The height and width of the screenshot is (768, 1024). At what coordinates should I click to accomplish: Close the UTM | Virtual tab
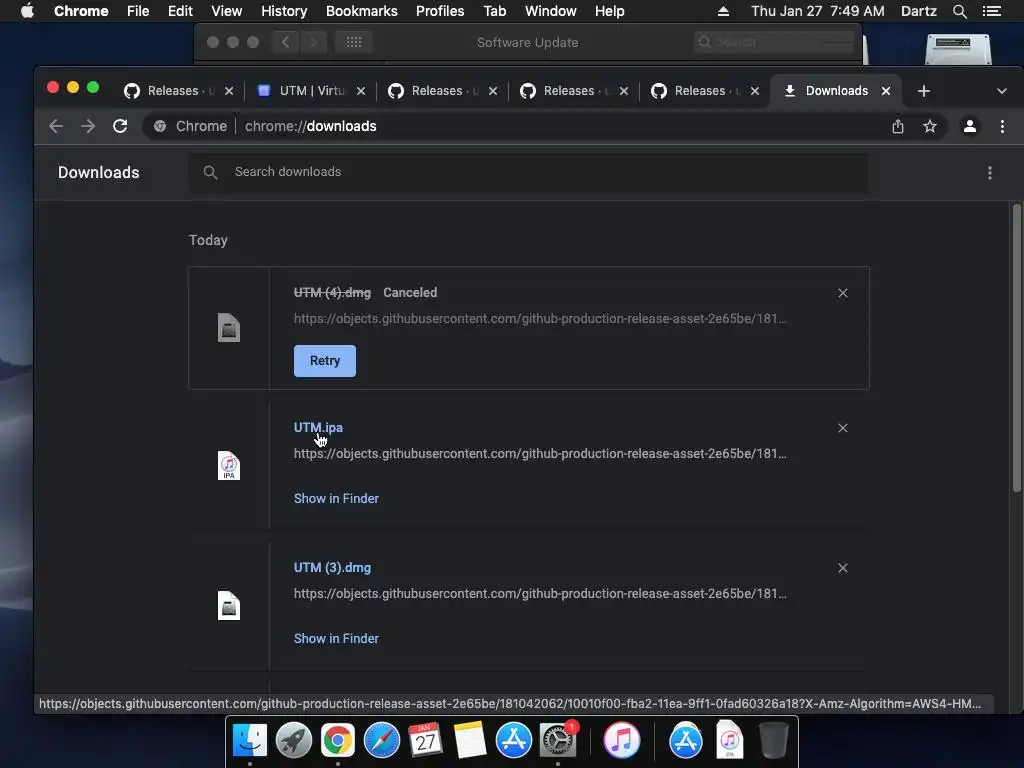[x=361, y=91]
